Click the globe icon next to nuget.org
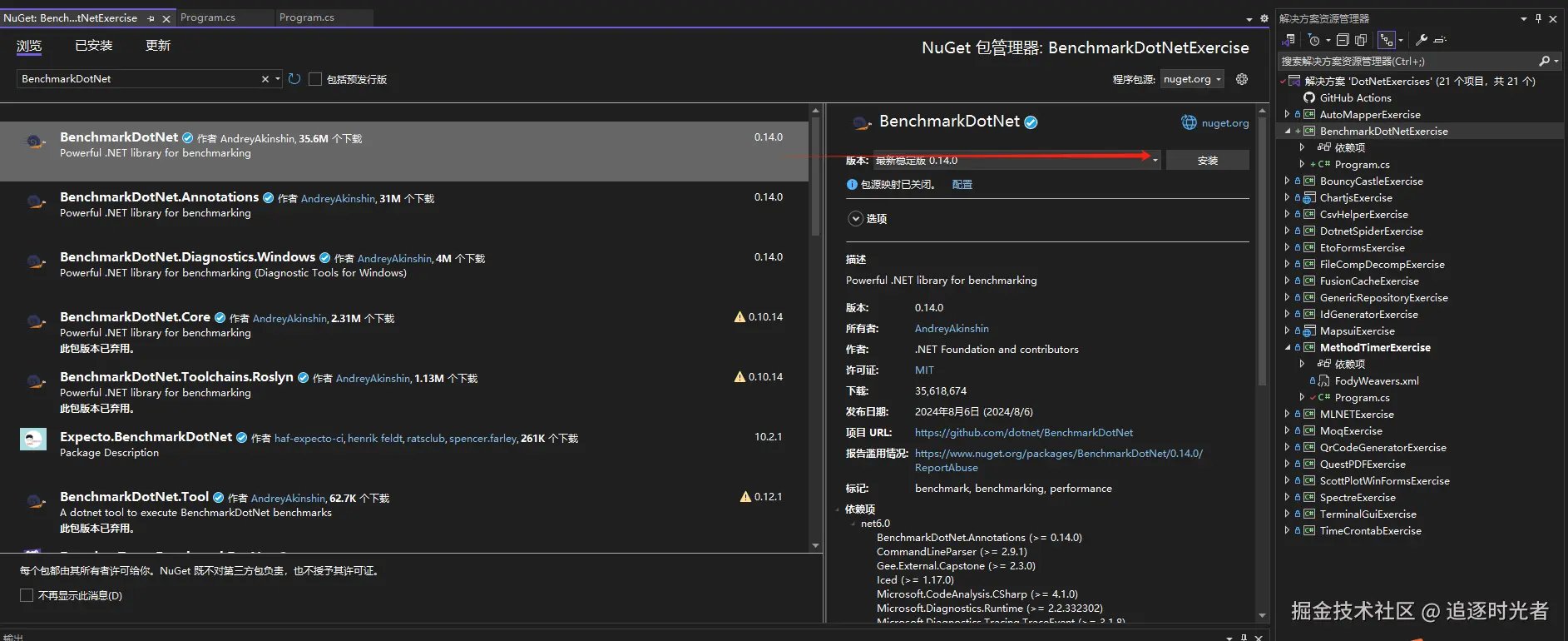The width and height of the screenshot is (1568, 641). click(x=1189, y=122)
